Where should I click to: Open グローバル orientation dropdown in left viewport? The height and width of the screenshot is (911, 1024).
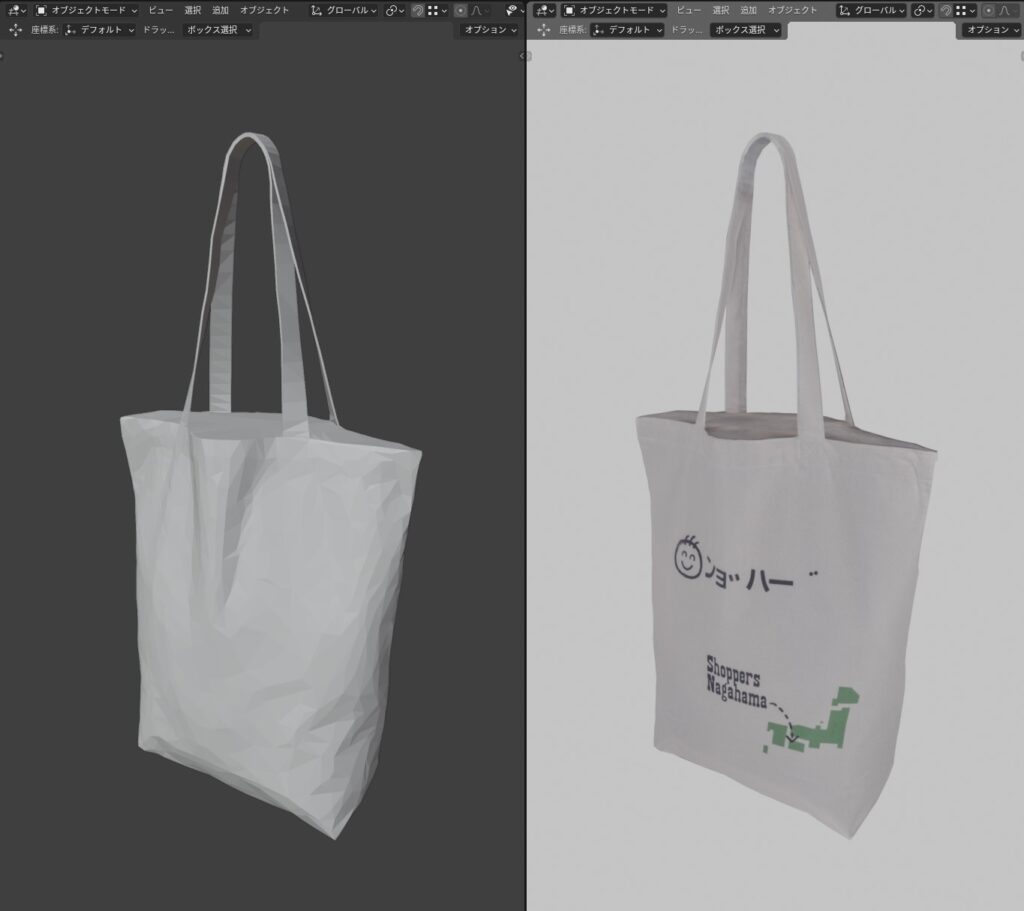344,10
